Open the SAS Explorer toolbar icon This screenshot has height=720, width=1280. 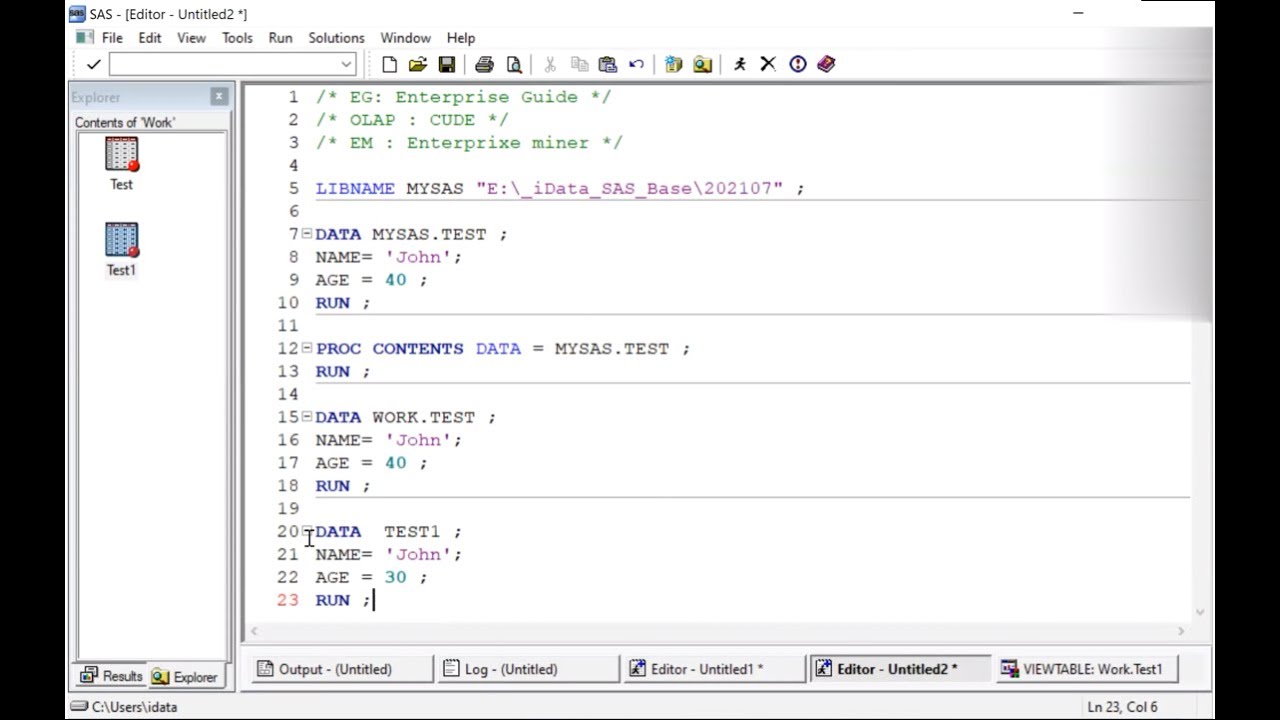[x=703, y=64]
